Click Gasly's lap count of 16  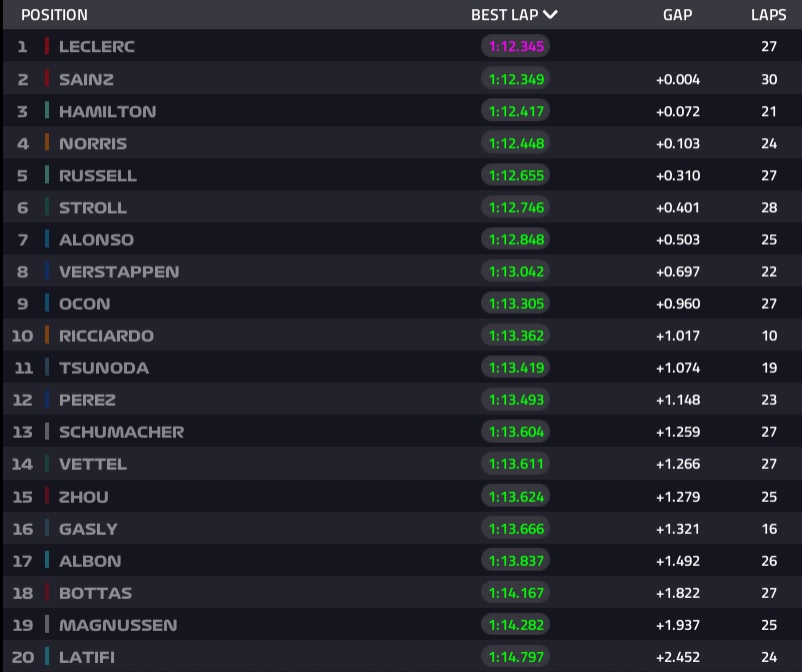[768, 529]
